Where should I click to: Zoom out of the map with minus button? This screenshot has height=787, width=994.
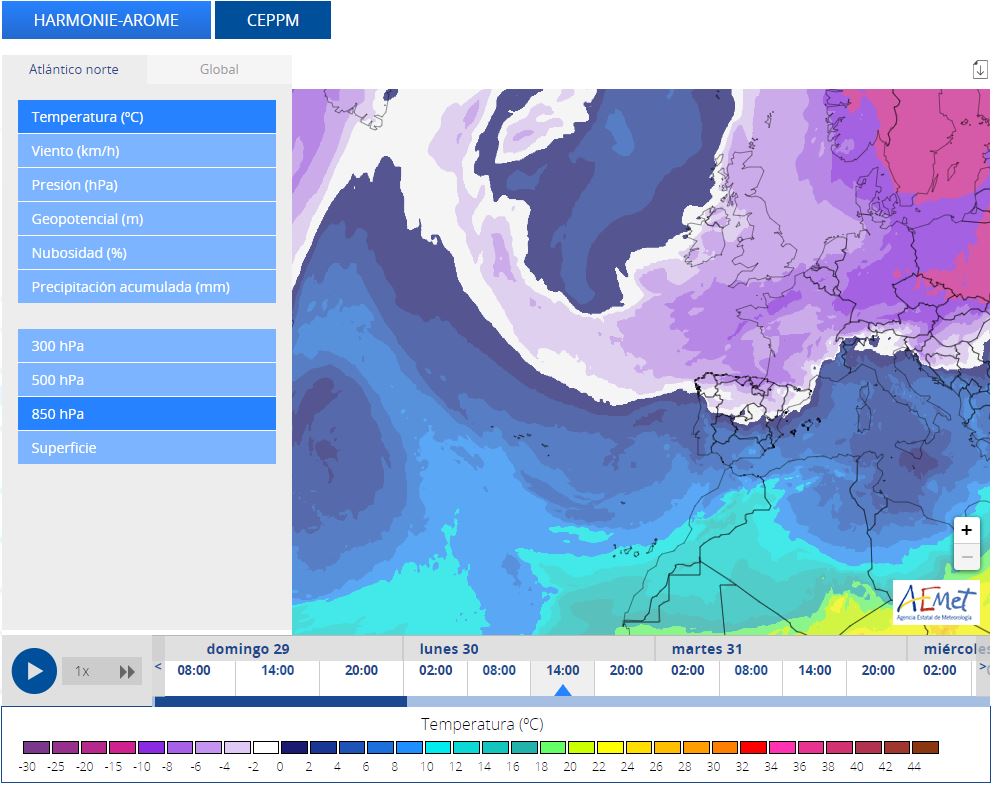tap(966, 557)
